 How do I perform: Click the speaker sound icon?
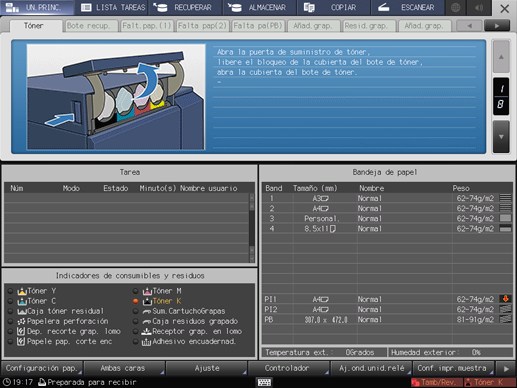[x=479, y=7]
